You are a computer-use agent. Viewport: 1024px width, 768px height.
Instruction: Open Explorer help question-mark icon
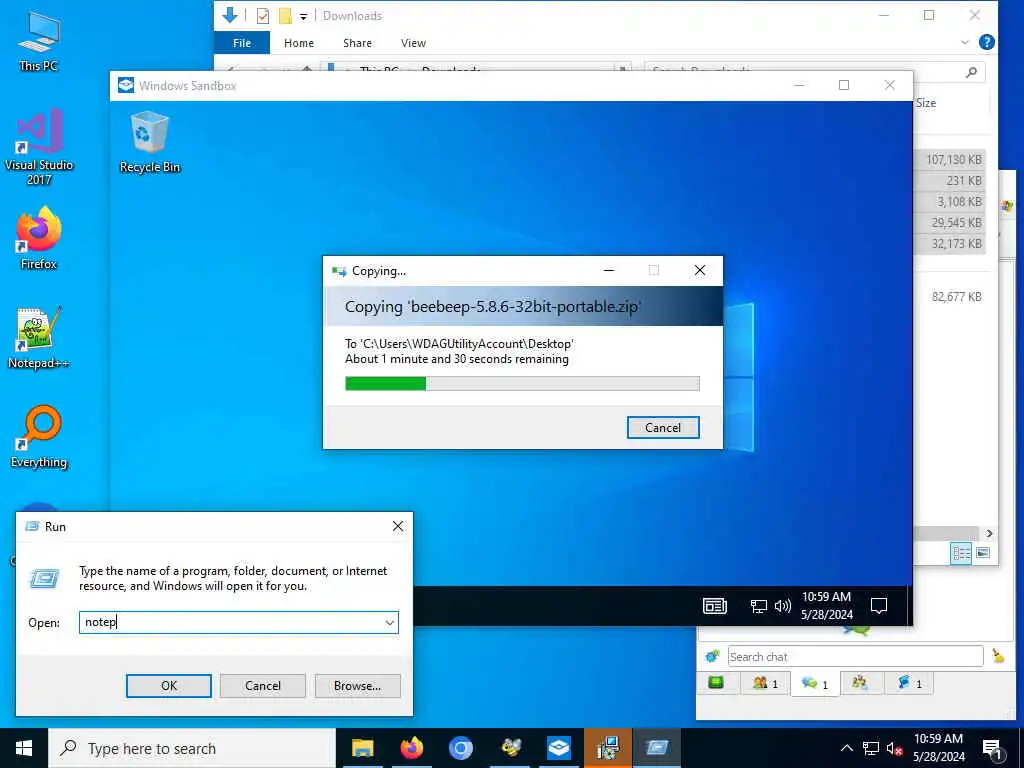(987, 42)
